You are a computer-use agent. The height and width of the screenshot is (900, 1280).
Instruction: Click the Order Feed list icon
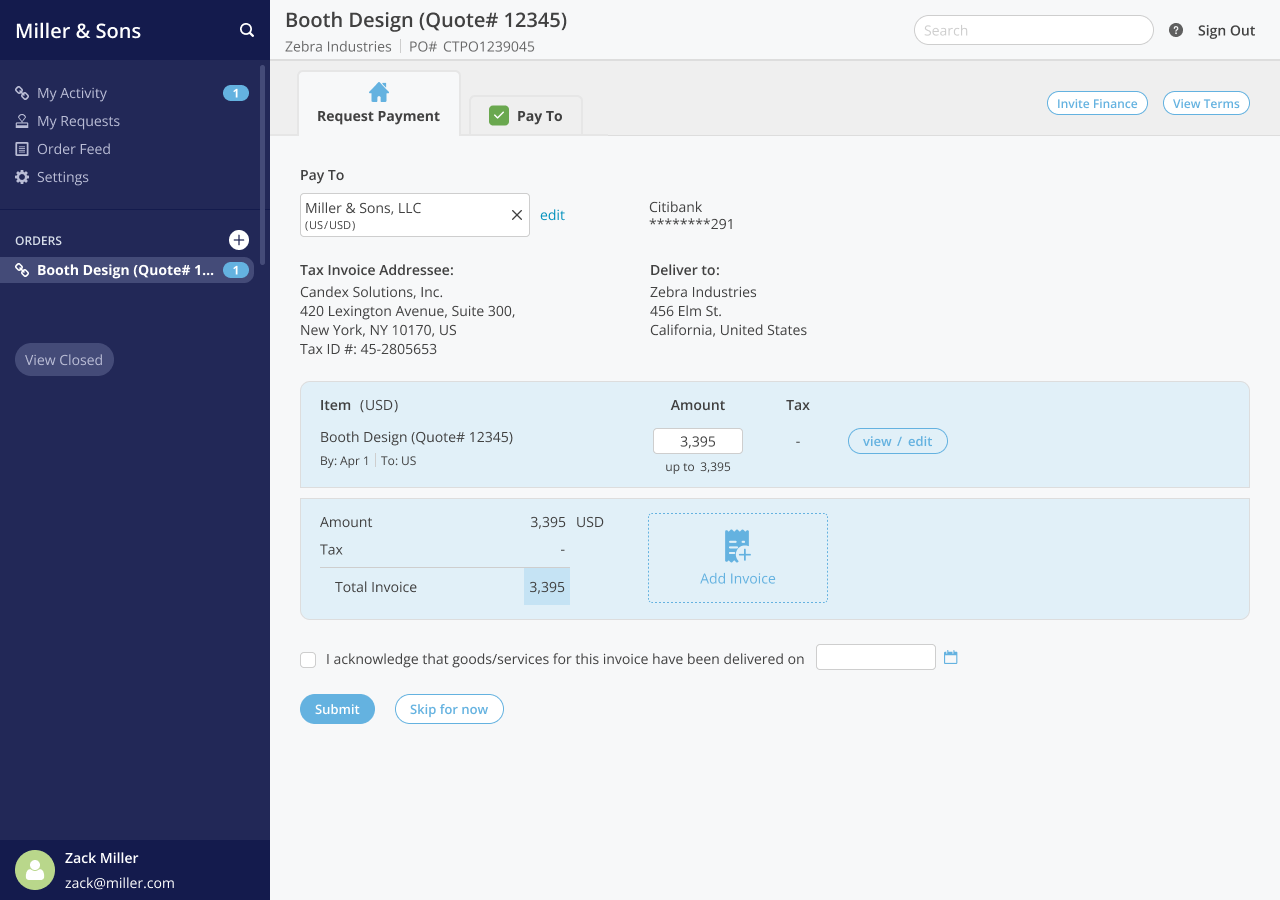pos(22,149)
